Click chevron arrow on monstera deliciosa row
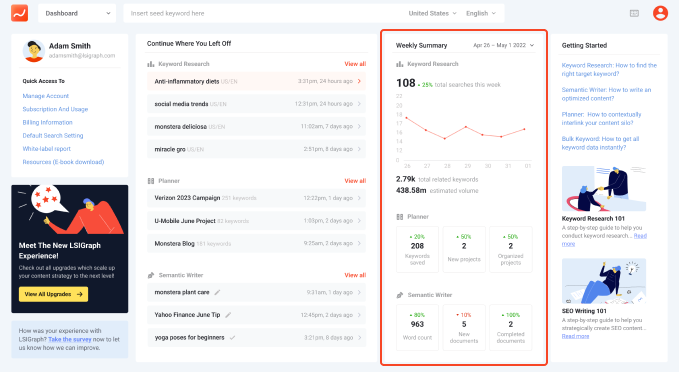 point(359,126)
